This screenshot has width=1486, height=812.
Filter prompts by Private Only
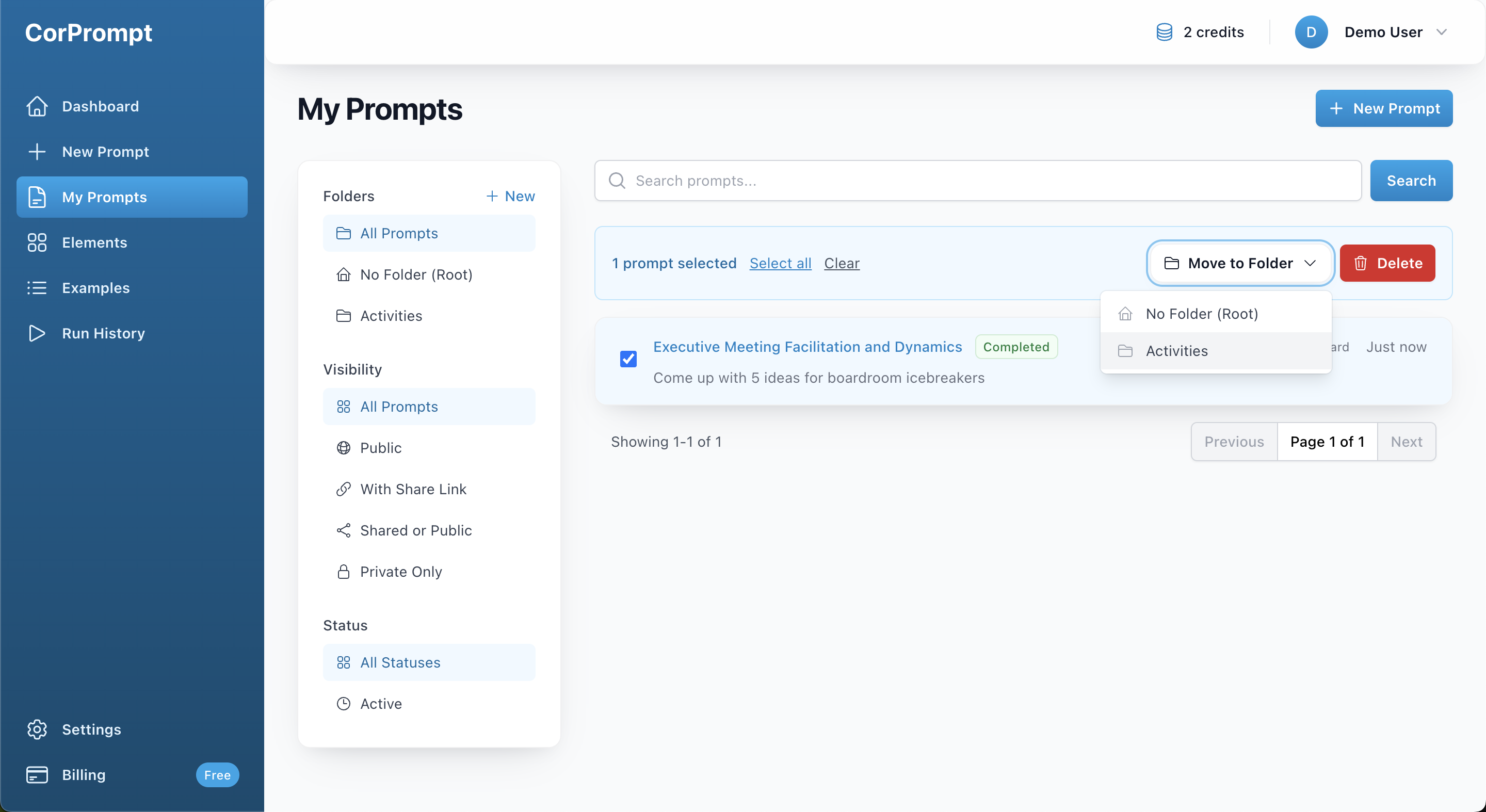pyautogui.click(x=400, y=572)
